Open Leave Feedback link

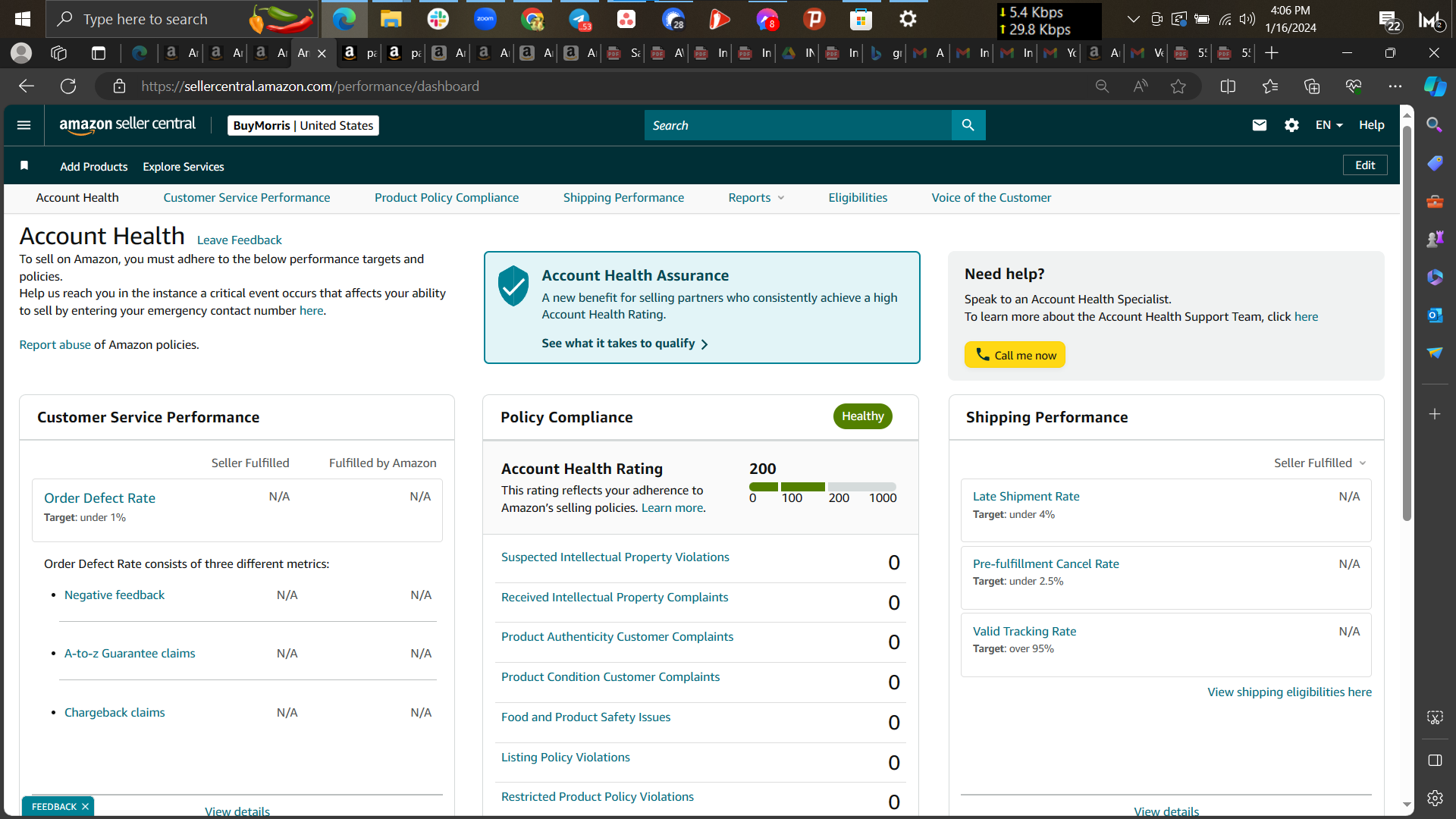(239, 240)
